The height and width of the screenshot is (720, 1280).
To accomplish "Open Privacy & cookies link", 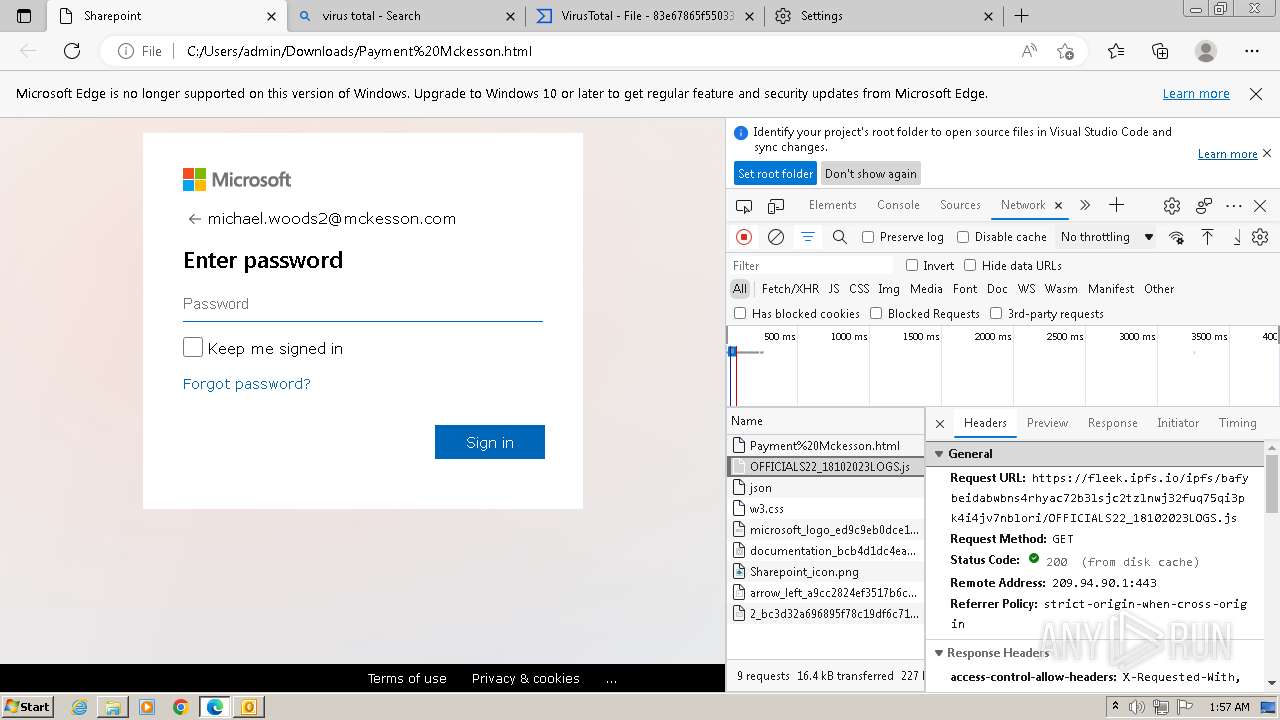I will (526, 678).
